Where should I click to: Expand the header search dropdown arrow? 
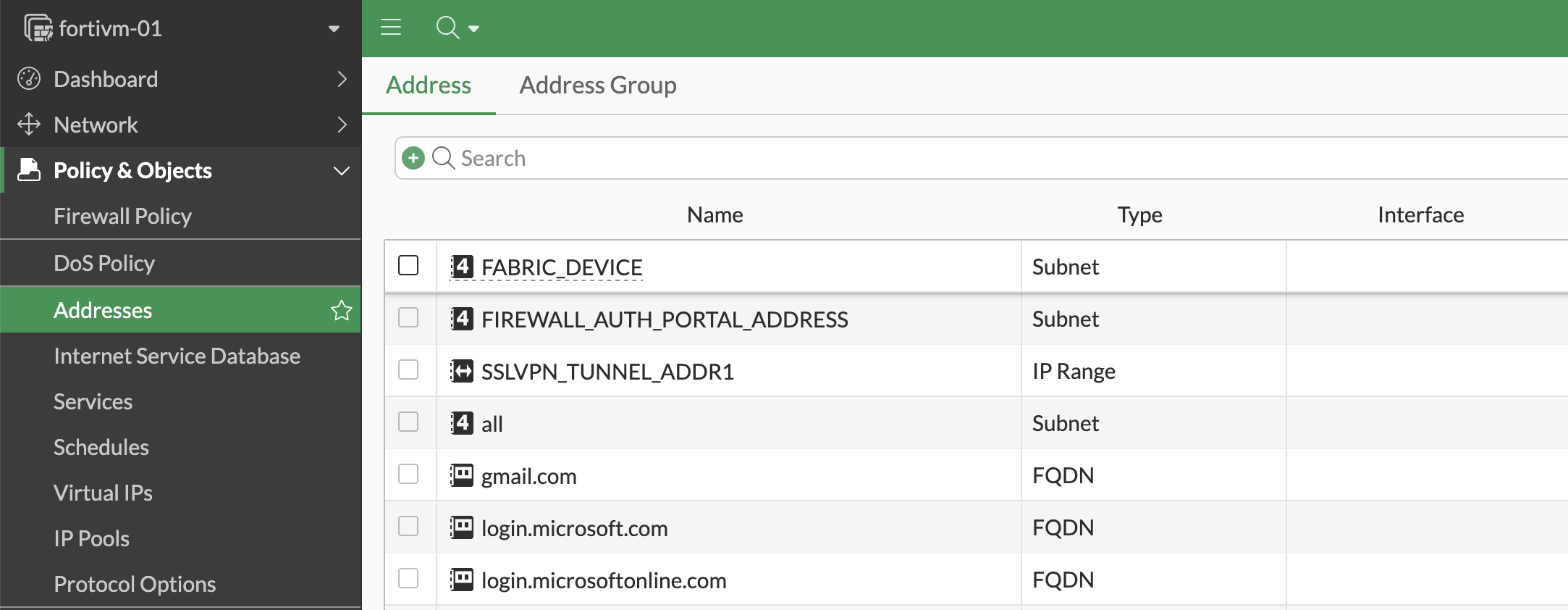[x=474, y=29]
